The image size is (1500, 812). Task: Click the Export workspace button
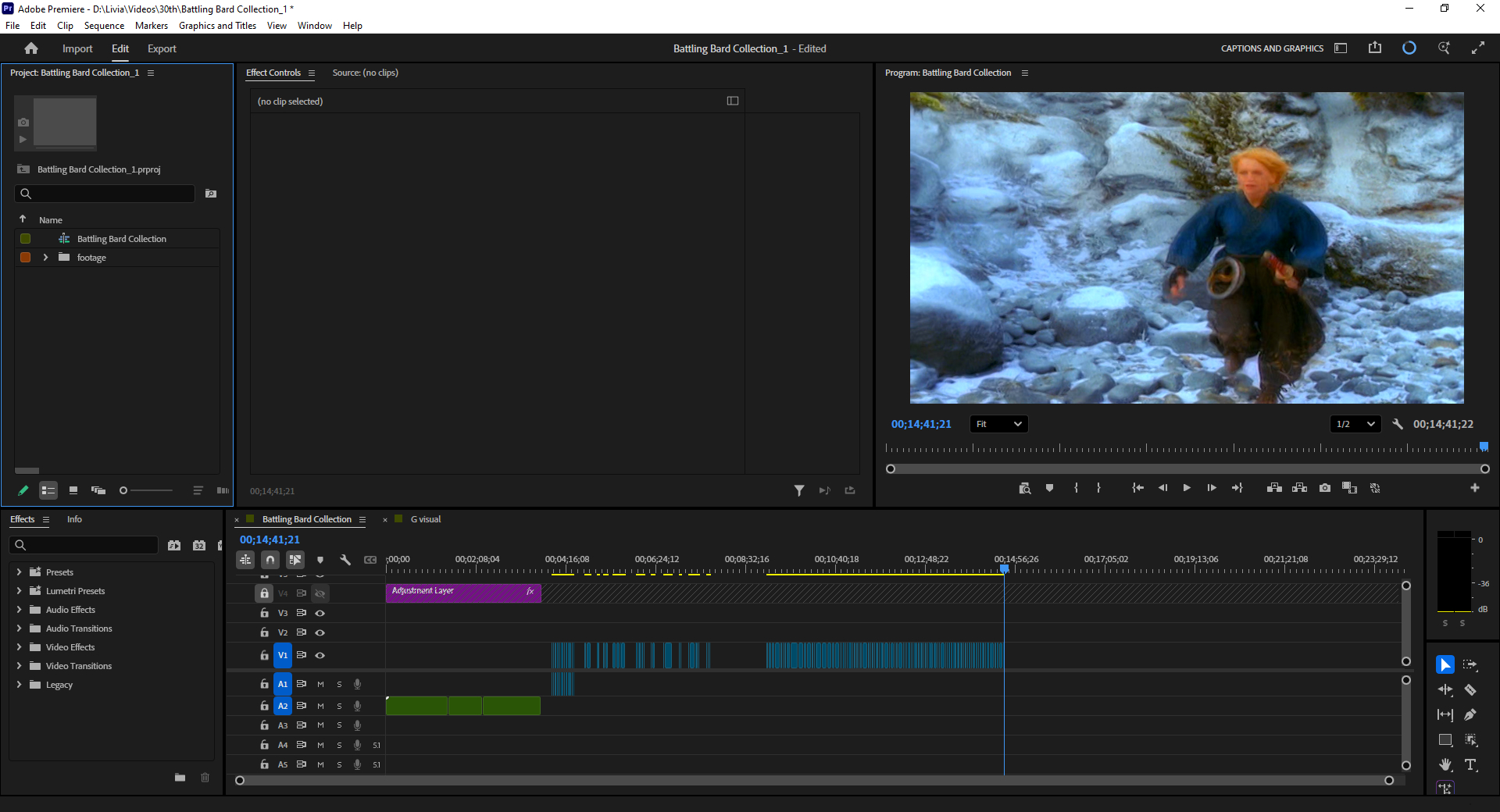(162, 48)
